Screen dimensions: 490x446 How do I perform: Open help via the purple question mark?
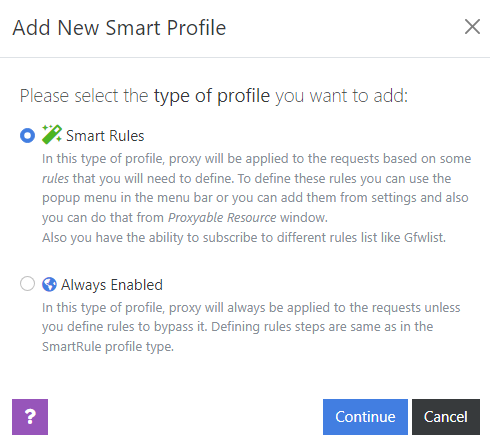pos(30,417)
